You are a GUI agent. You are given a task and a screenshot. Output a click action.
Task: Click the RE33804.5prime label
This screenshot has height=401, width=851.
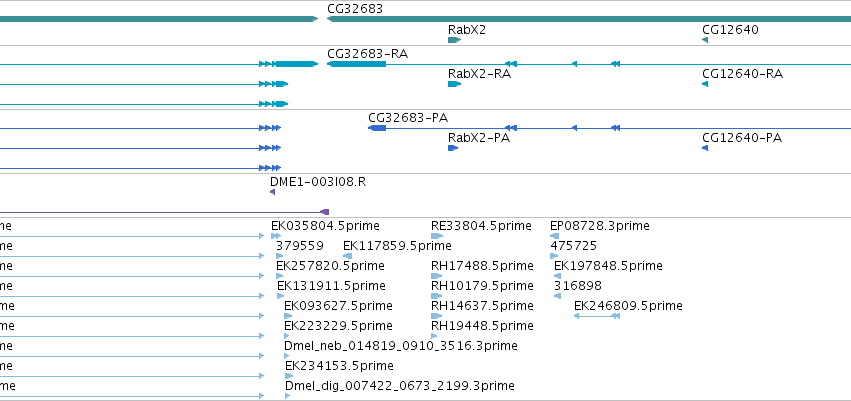click(x=481, y=226)
